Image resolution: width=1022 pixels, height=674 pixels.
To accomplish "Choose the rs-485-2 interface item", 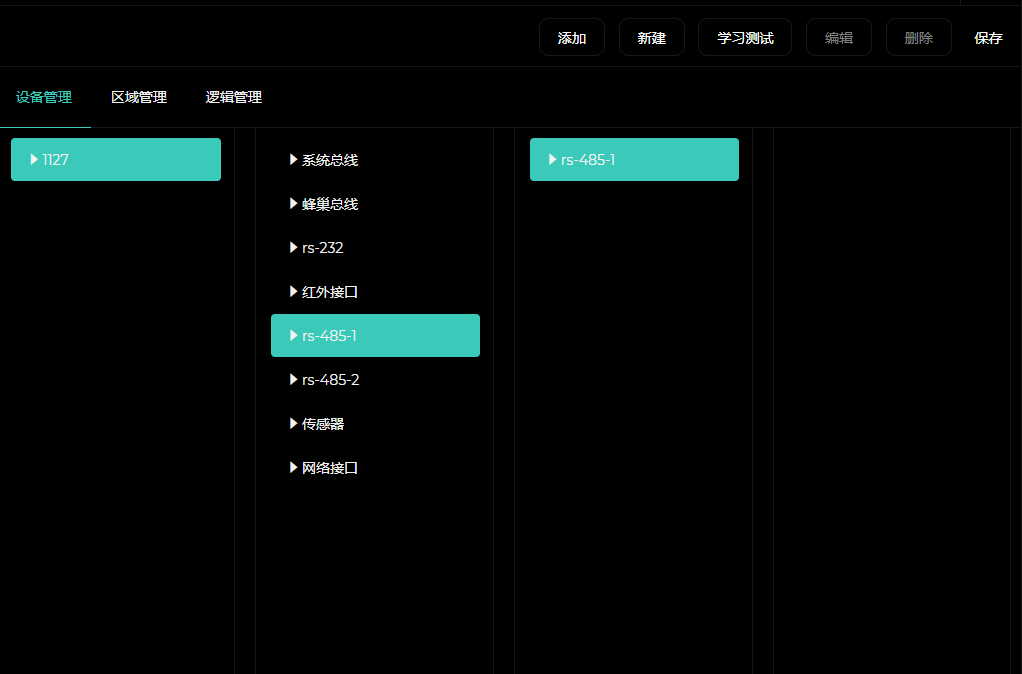I will (x=331, y=380).
